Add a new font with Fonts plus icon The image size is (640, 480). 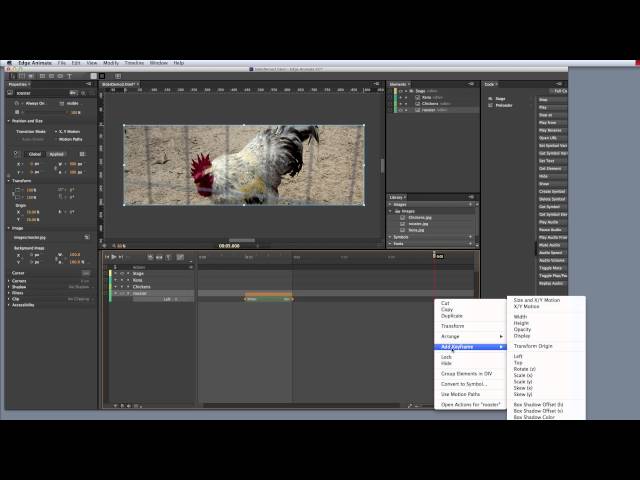coord(471,244)
